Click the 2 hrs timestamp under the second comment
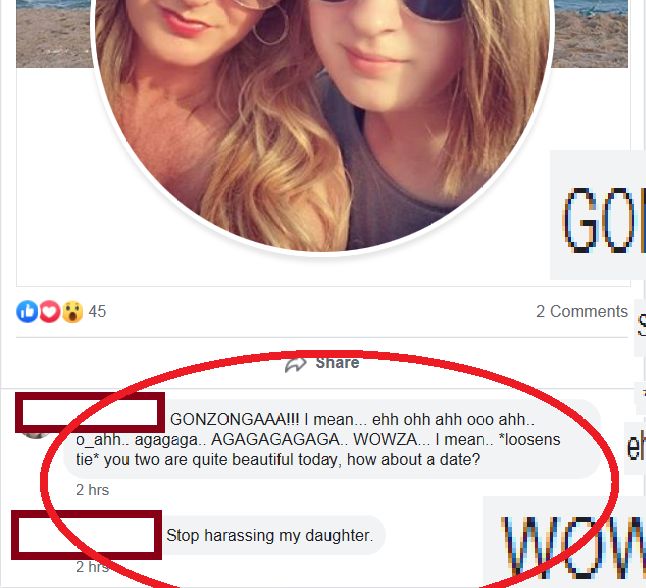 click(92, 567)
